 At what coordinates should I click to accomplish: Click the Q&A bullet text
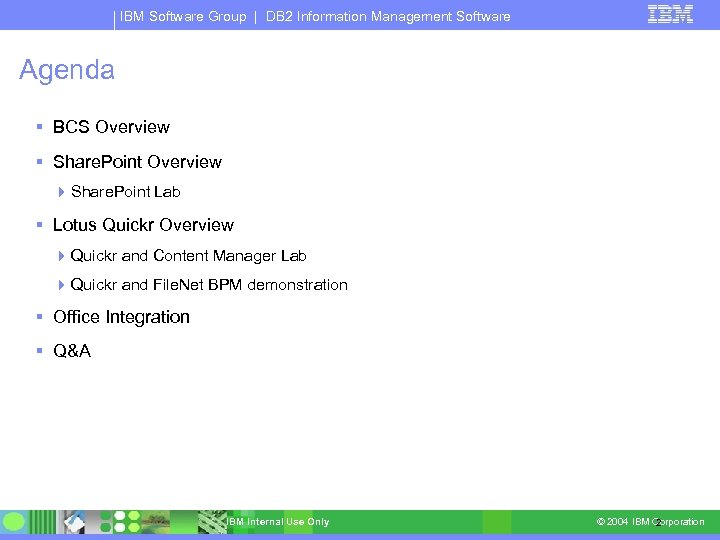tap(72, 351)
